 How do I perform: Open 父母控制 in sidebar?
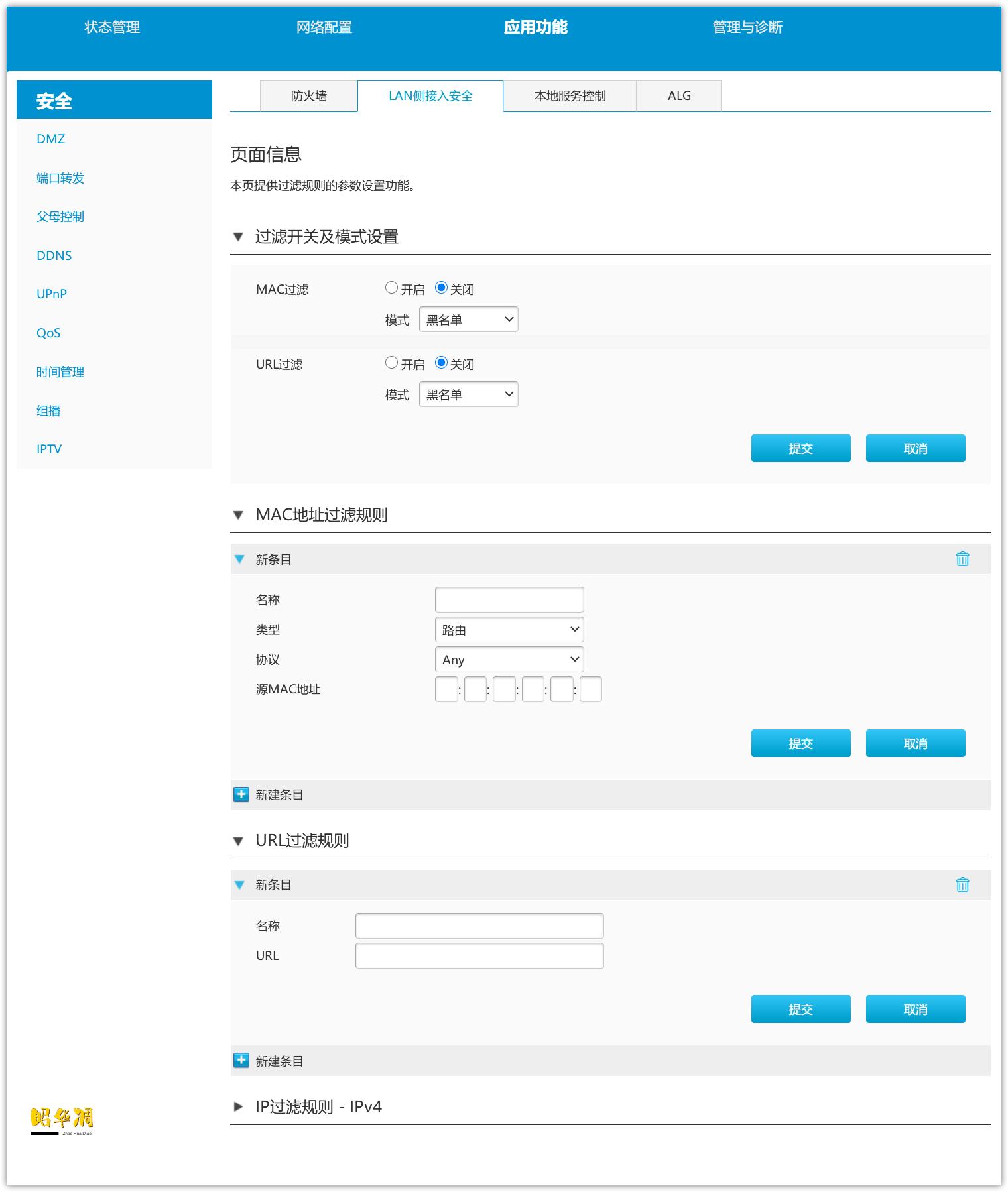60,216
